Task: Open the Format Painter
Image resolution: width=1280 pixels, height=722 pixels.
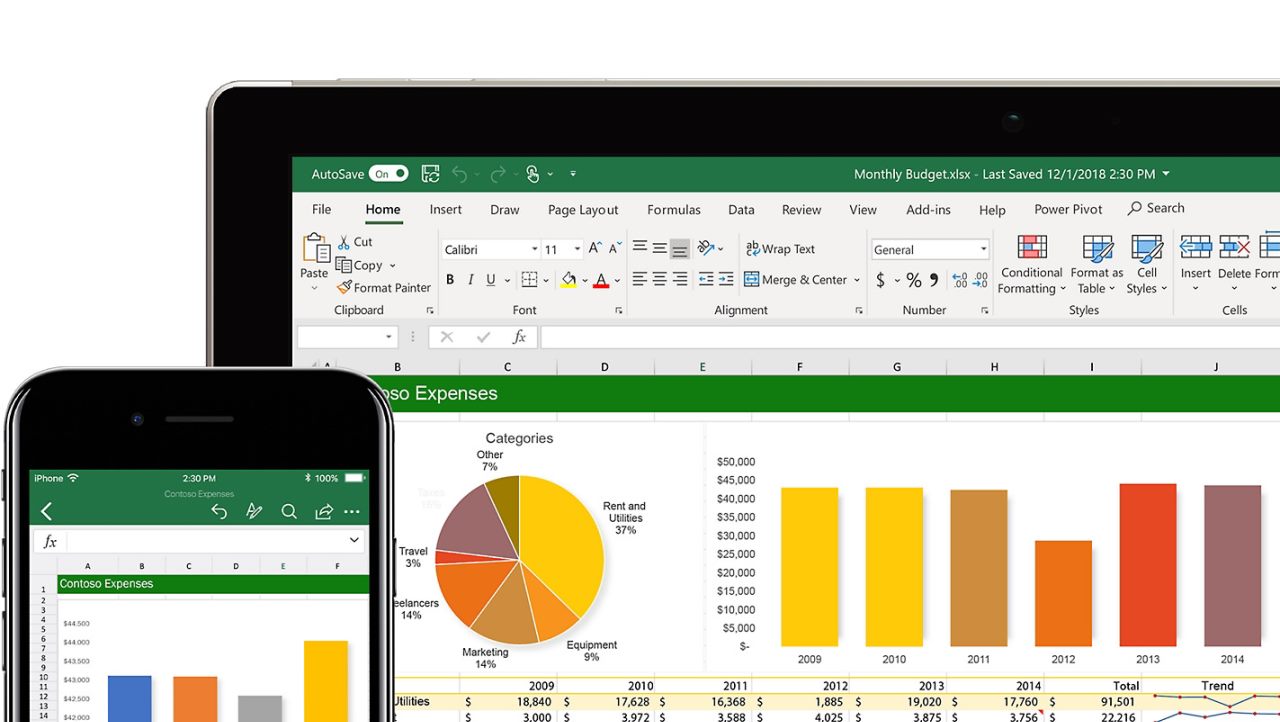Action: click(x=384, y=288)
